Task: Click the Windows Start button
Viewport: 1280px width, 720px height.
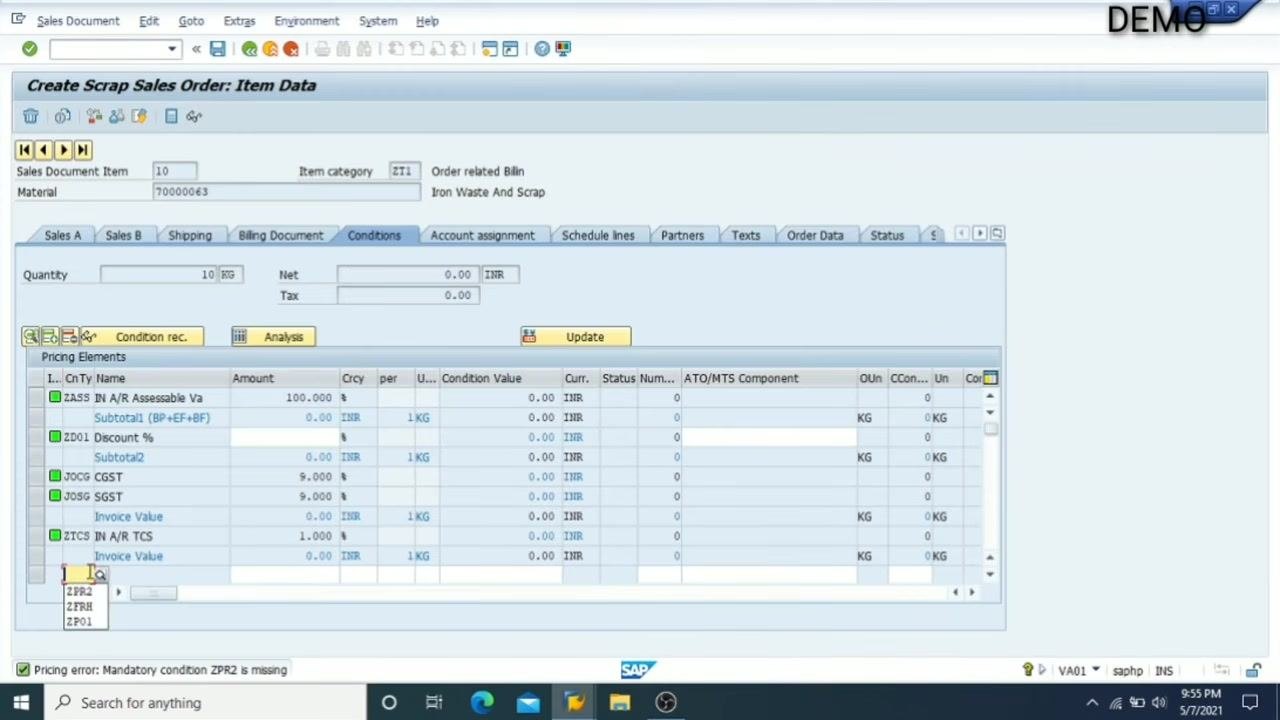Action: [21, 702]
